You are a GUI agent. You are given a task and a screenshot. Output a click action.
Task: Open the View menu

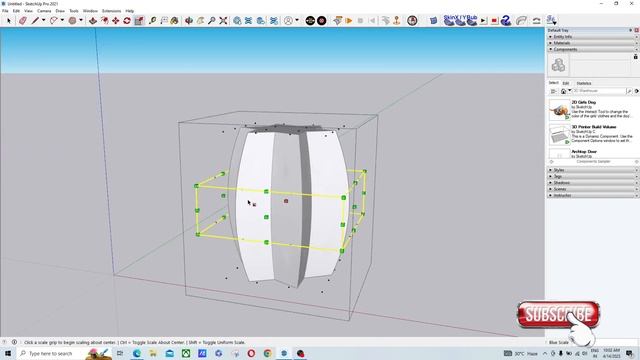click(29, 11)
